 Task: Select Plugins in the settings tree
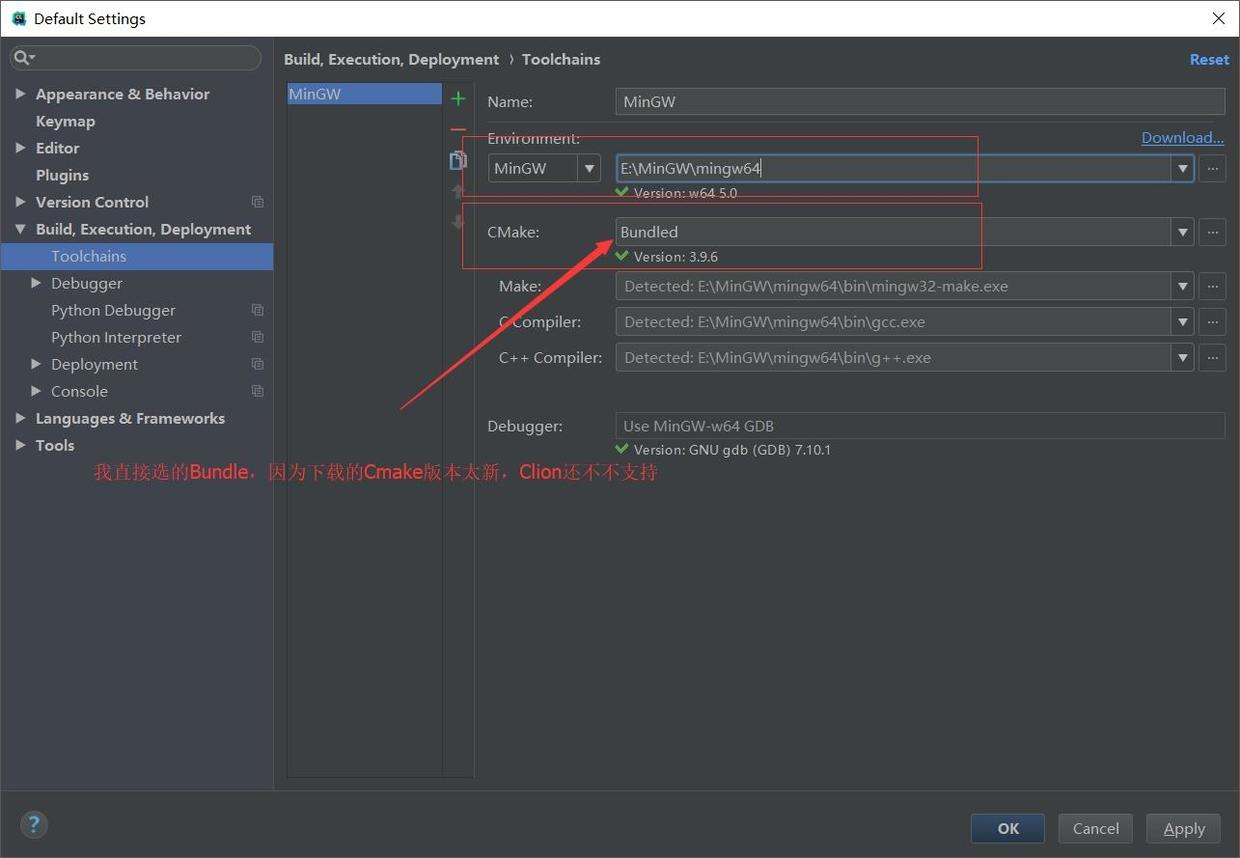pos(62,175)
